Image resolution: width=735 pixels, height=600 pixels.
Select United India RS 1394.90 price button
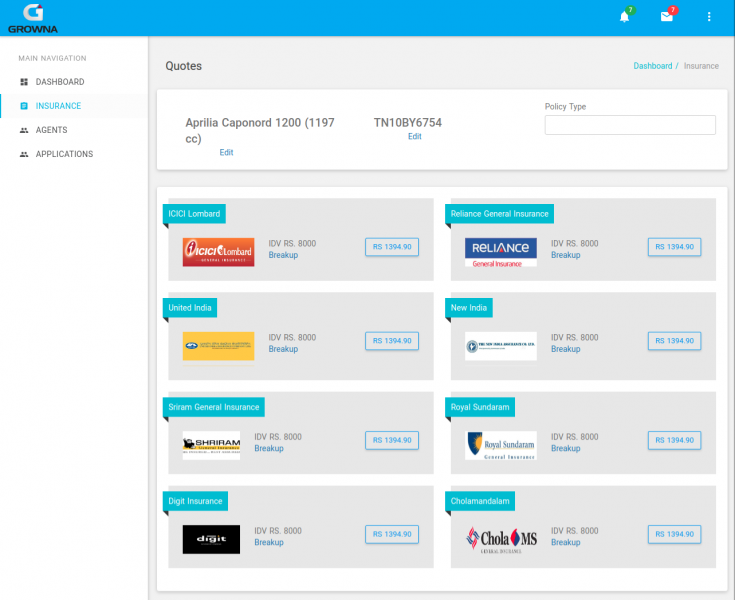coord(392,341)
